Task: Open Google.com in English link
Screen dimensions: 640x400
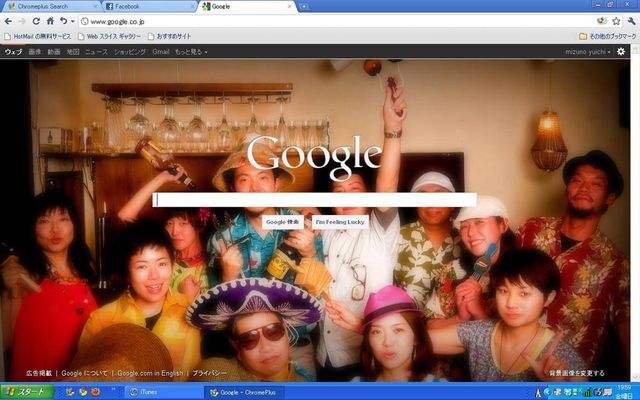Action: point(150,373)
